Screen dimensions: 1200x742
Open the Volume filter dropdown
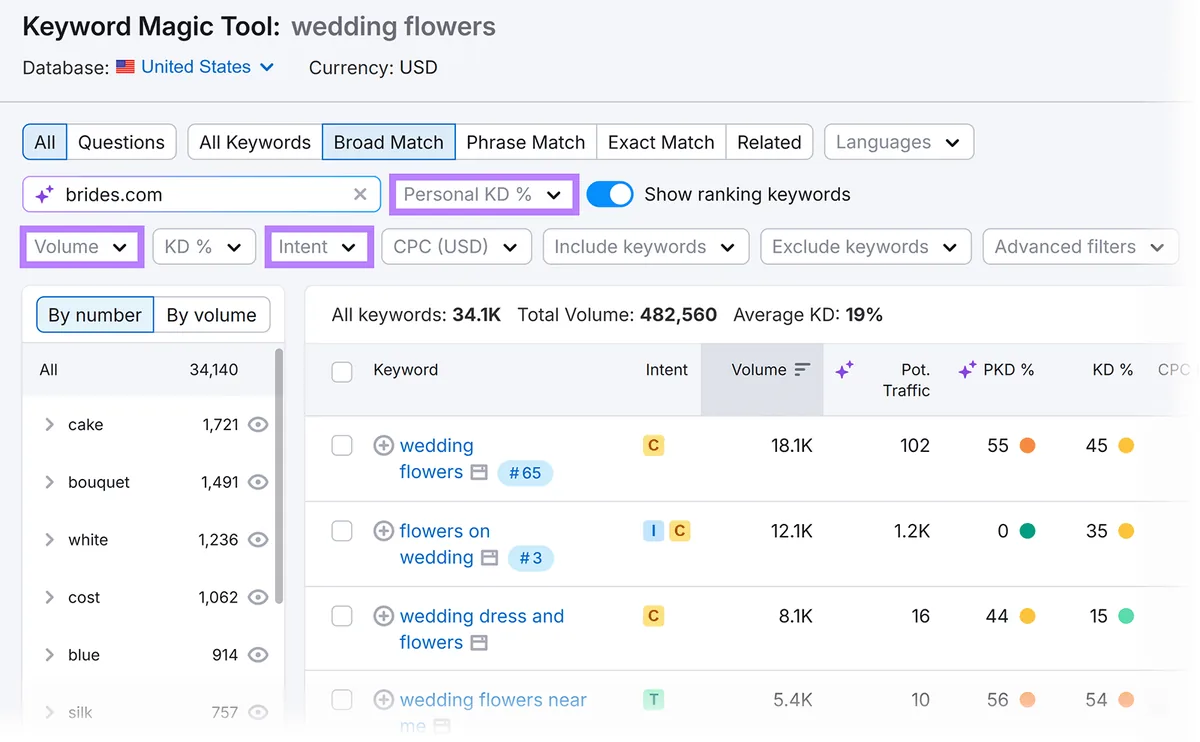(x=81, y=247)
